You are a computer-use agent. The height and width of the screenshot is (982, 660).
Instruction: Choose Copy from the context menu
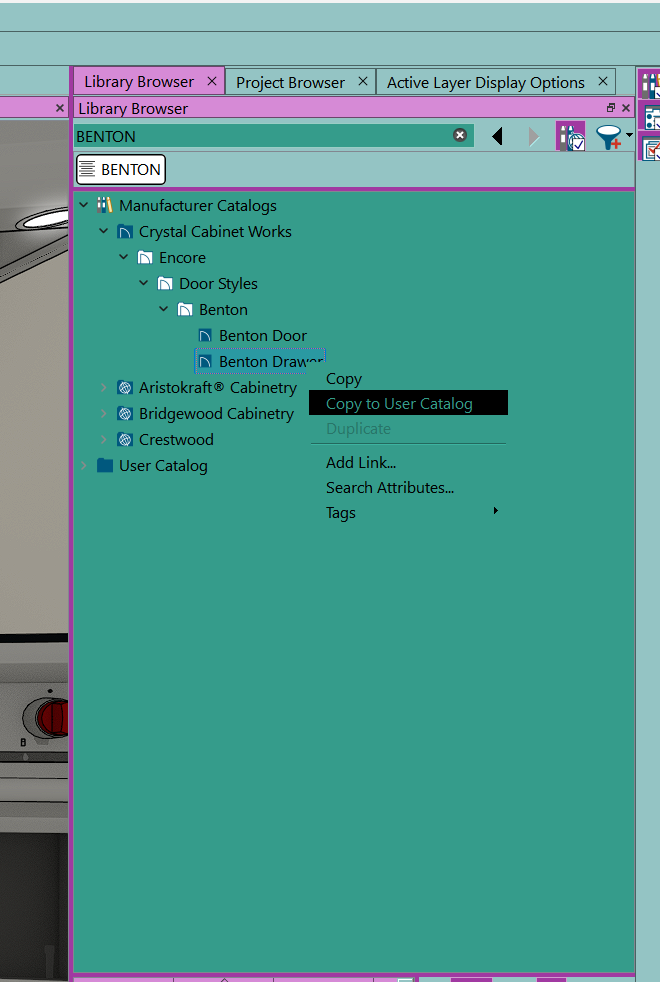(344, 379)
